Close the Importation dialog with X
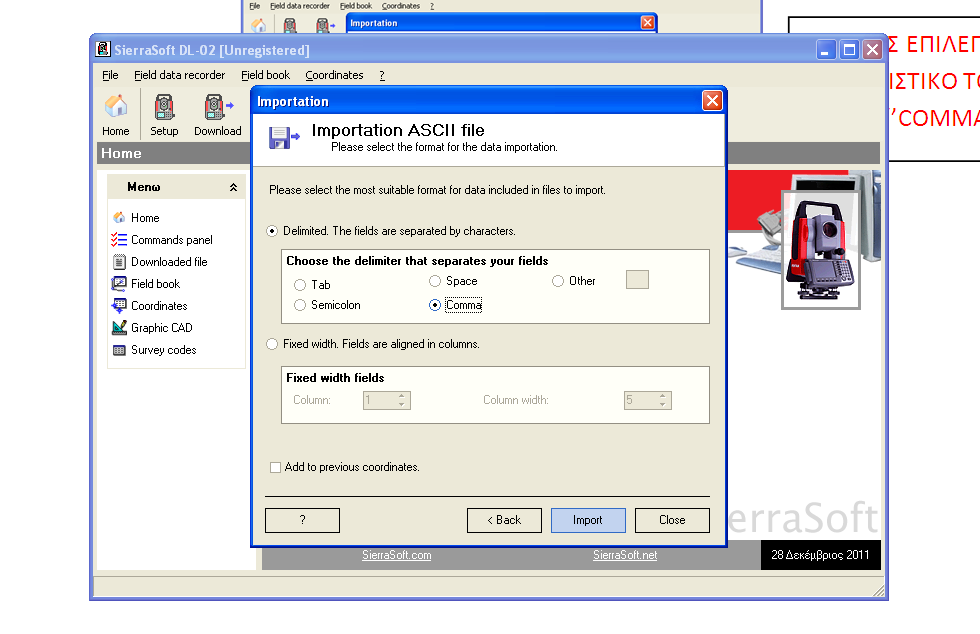The width and height of the screenshot is (980, 634). (712, 101)
